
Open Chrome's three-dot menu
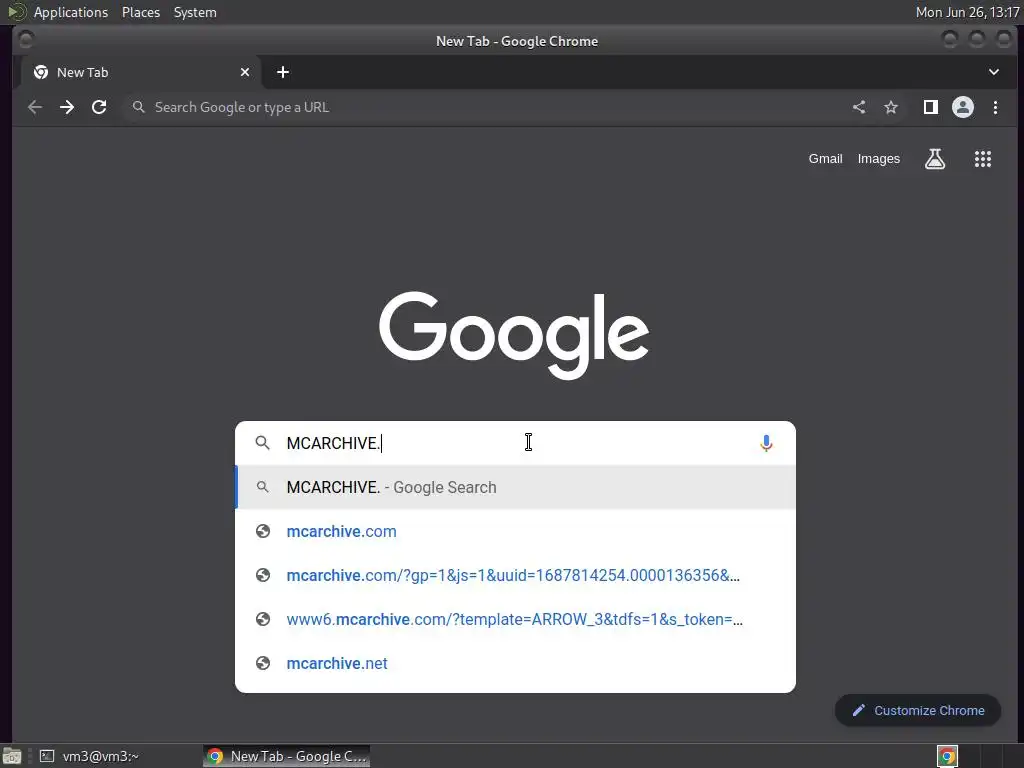pyautogui.click(x=995, y=107)
